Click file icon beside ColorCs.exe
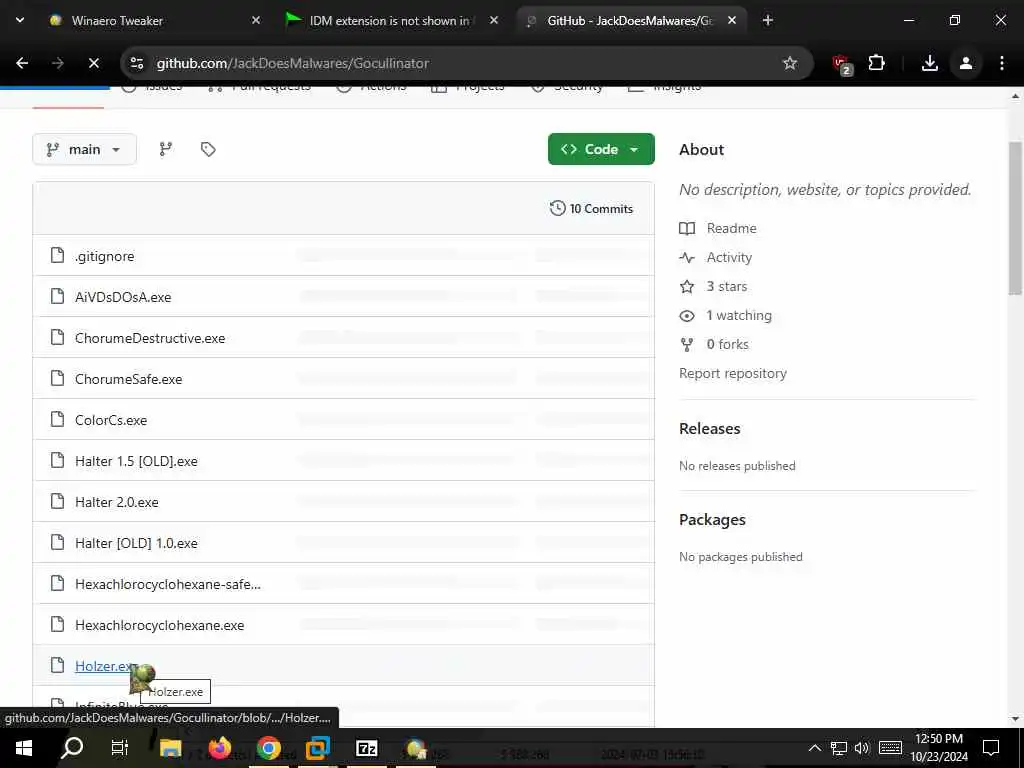Image resolution: width=1024 pixels, height=768 pixels. pos(57,419)
